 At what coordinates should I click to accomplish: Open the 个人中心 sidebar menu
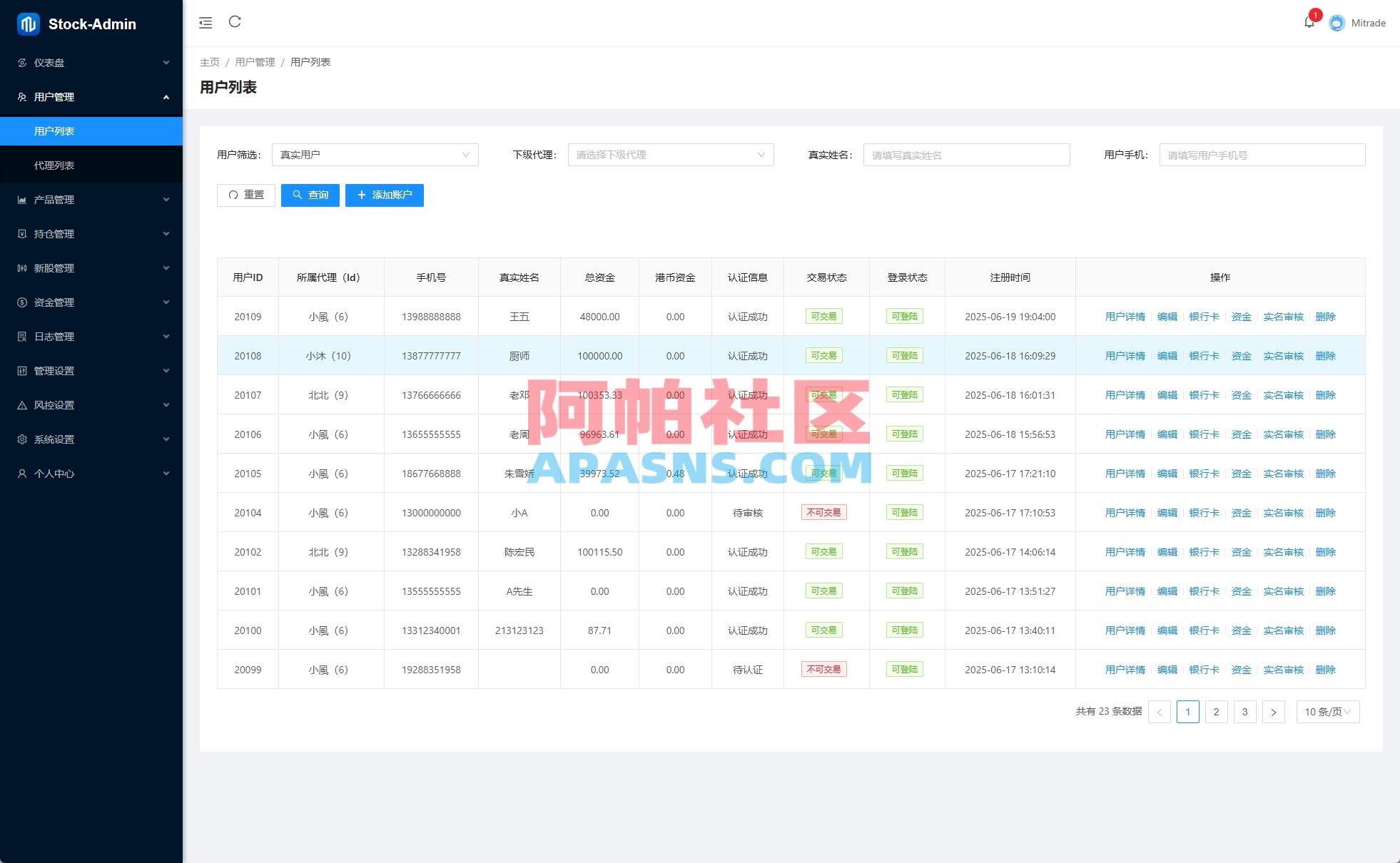tap(91, 474)
